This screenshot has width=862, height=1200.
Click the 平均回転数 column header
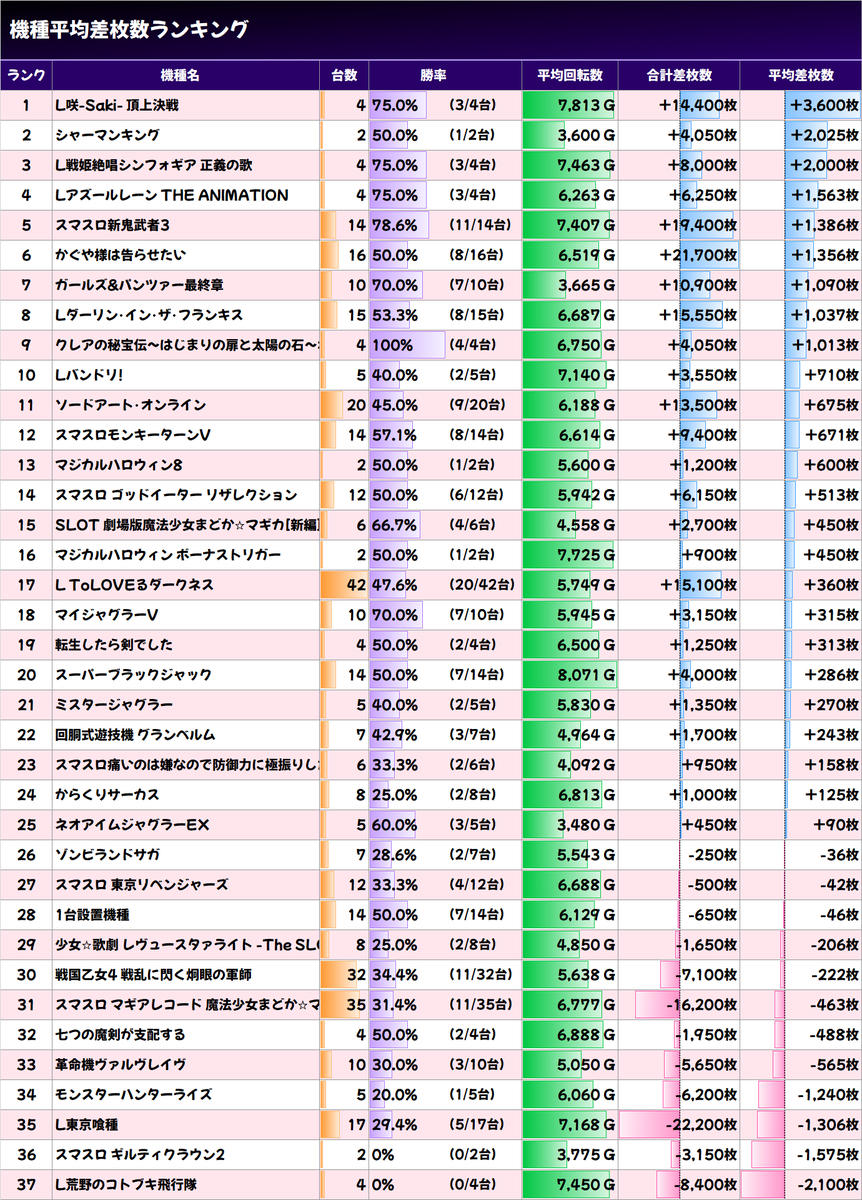[x=570, y=75]
